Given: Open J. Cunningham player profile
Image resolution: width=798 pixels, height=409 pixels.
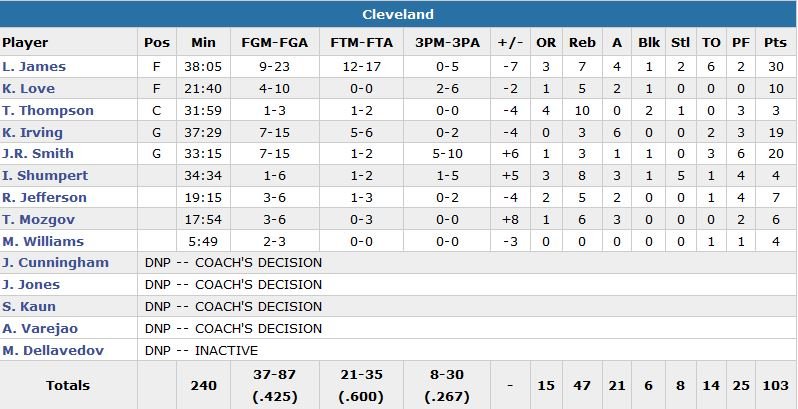Looking at the screenshot, I should click(x=55, y=263).
